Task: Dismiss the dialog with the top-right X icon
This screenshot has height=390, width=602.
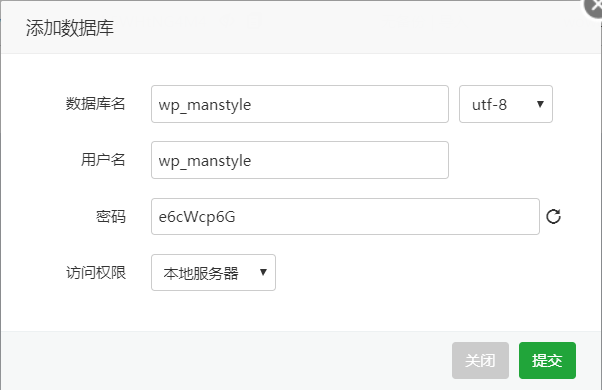Action: click(x=594, y=7)
